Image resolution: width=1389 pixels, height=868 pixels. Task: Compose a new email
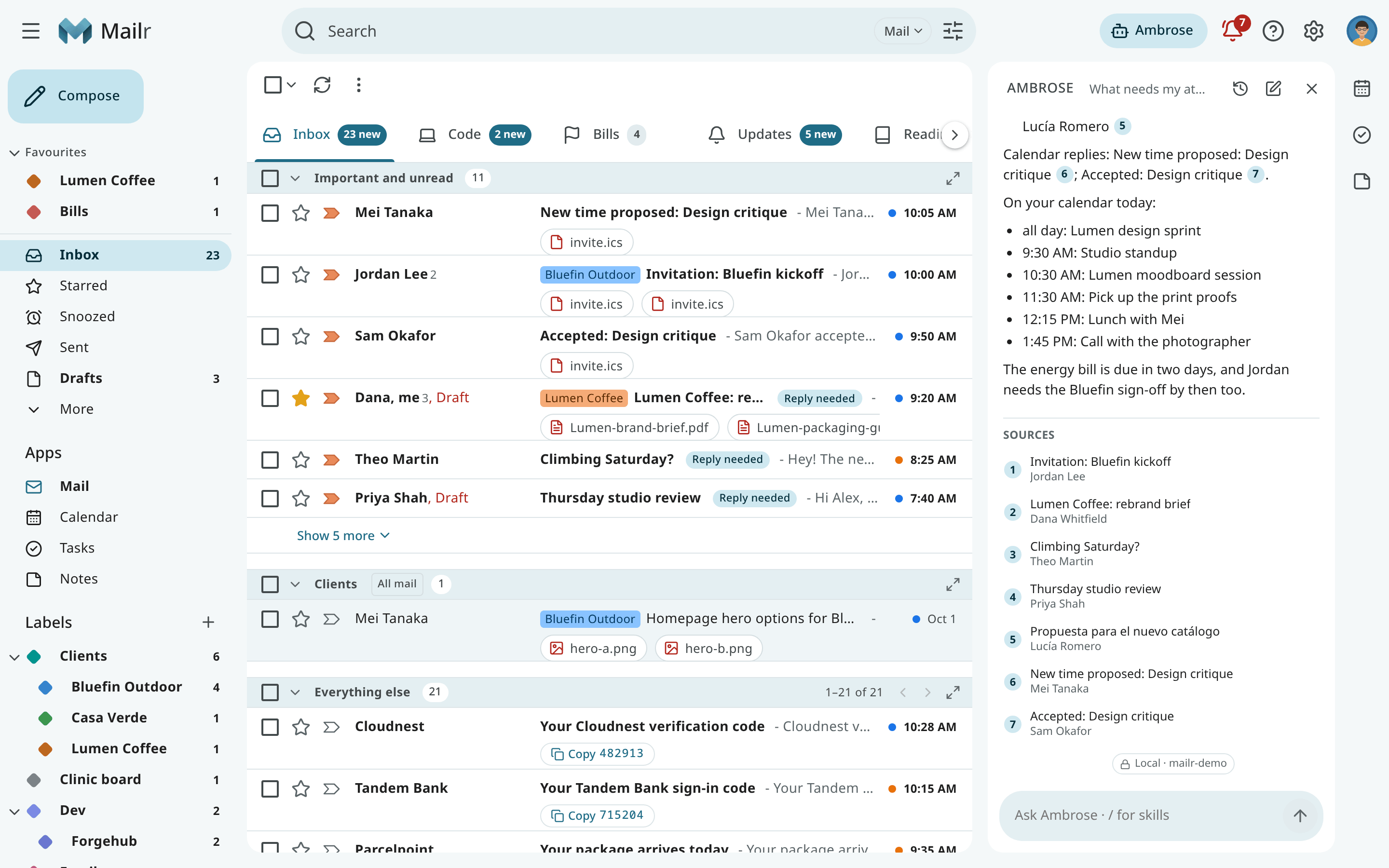click(x=76, y=96)
